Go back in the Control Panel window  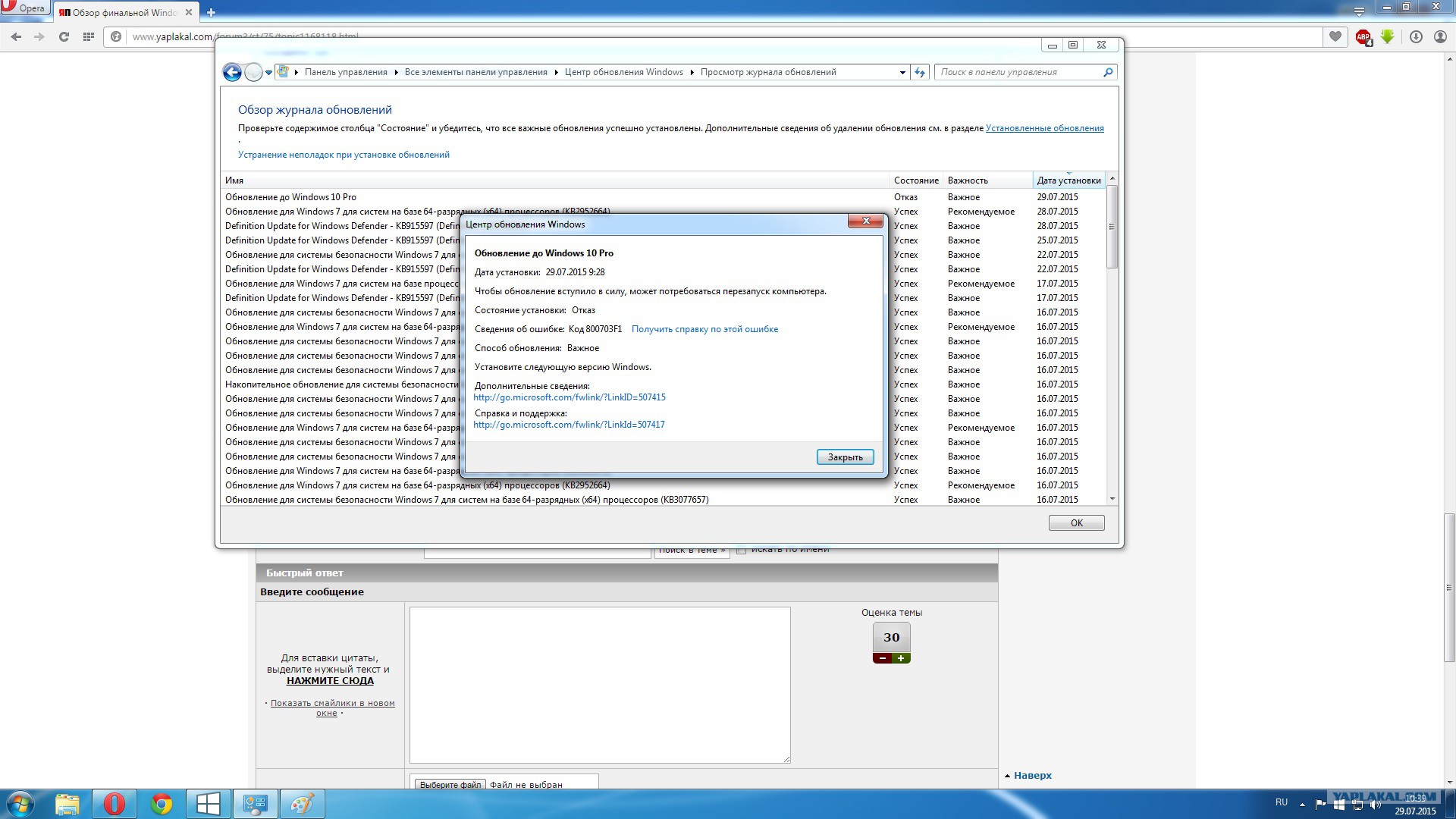click(232, 72)
